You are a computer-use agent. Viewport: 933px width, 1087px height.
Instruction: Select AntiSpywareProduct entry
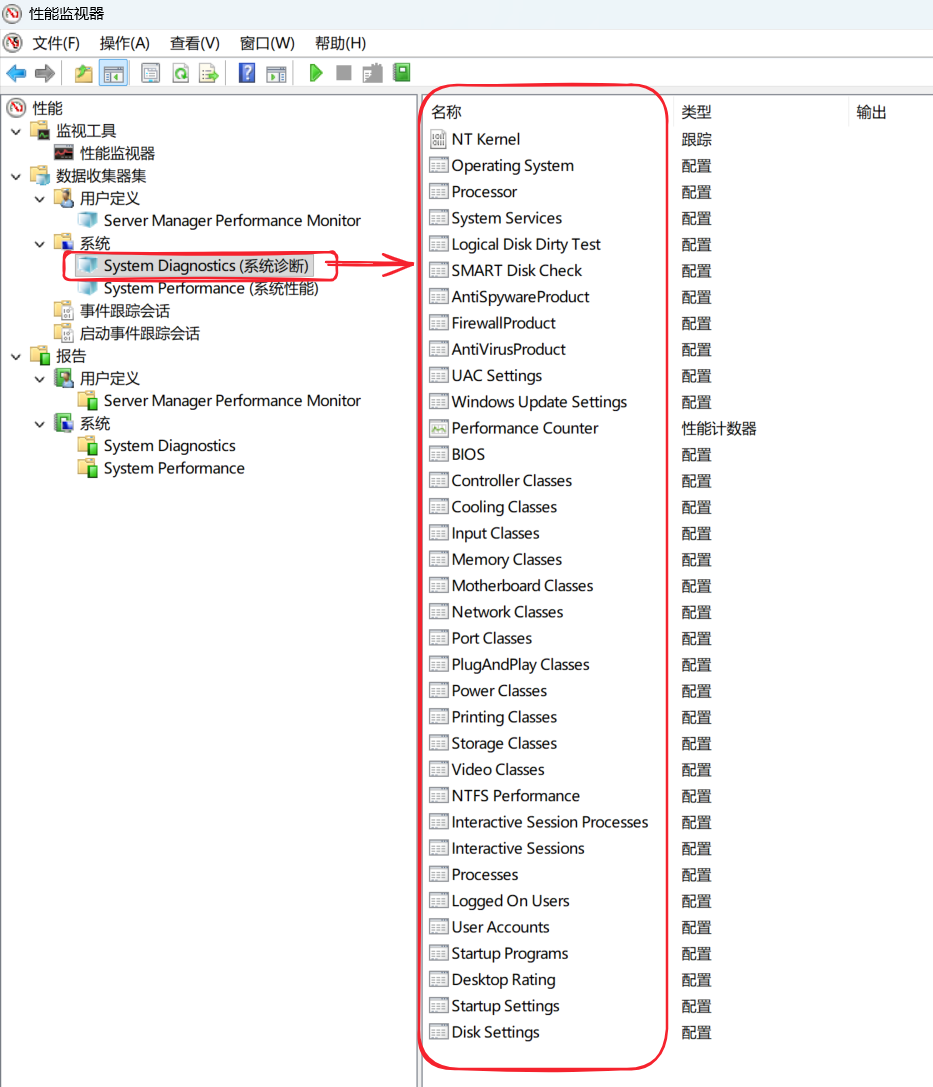520,297
